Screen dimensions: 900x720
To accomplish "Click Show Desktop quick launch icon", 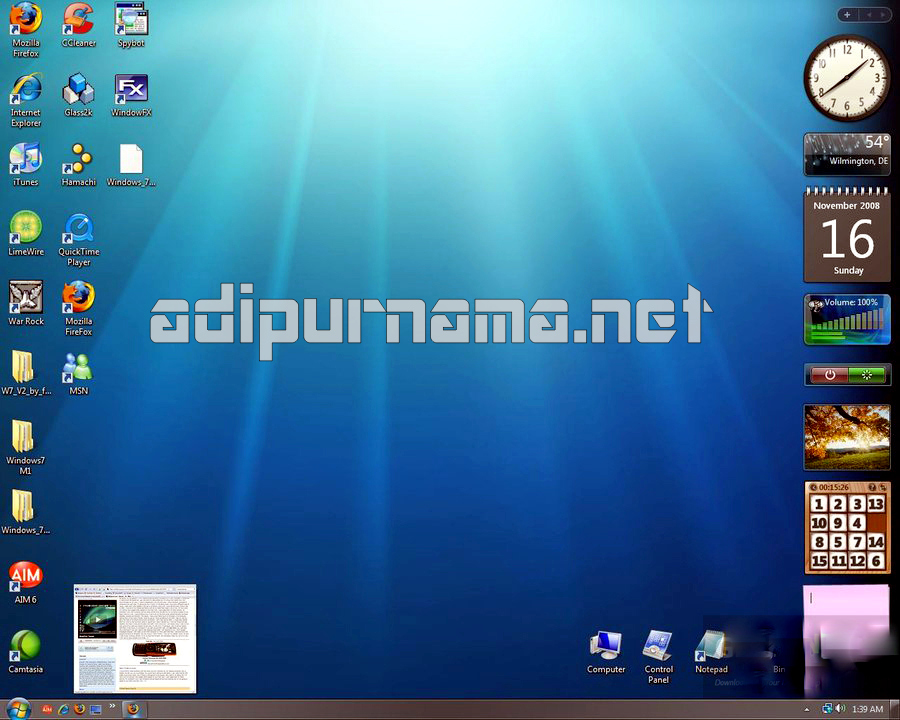I will tap(95, 709).
